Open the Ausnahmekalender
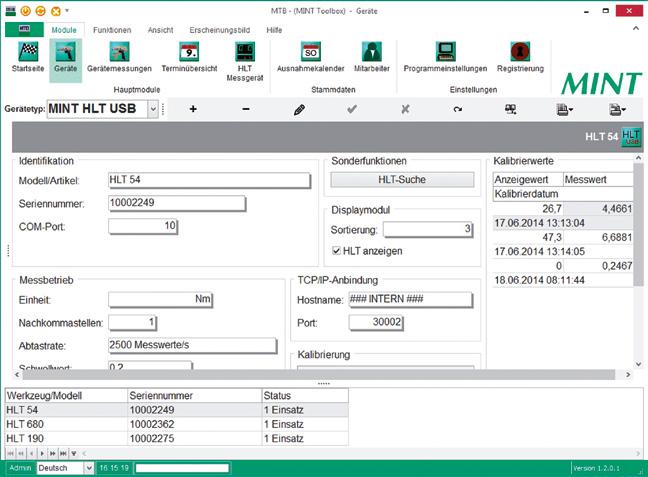Viewport: 648px width, 477px height. coord(310,58)
